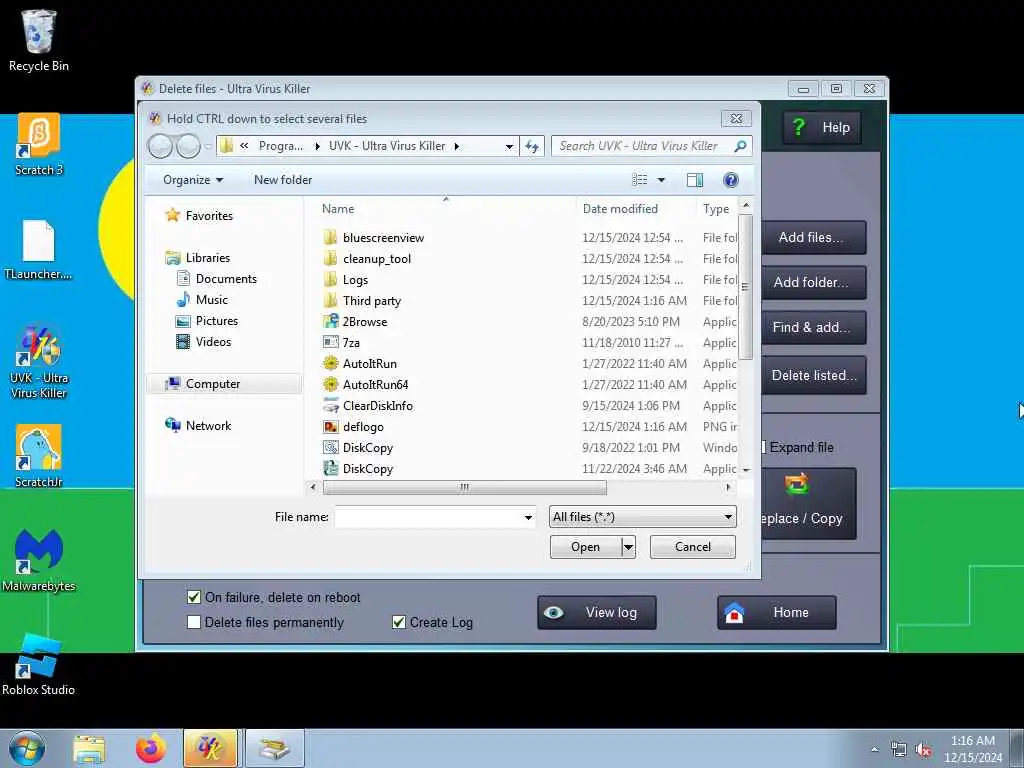Click the change view icon
The width and height of the screenshot is (1024, 768).
[639, 180]
